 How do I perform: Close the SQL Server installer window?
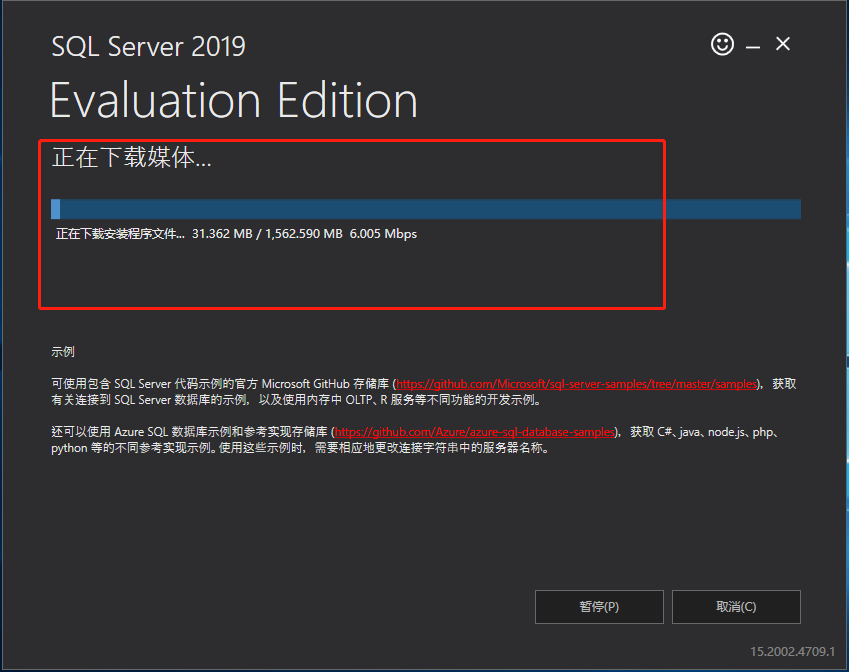coord(783,44)
